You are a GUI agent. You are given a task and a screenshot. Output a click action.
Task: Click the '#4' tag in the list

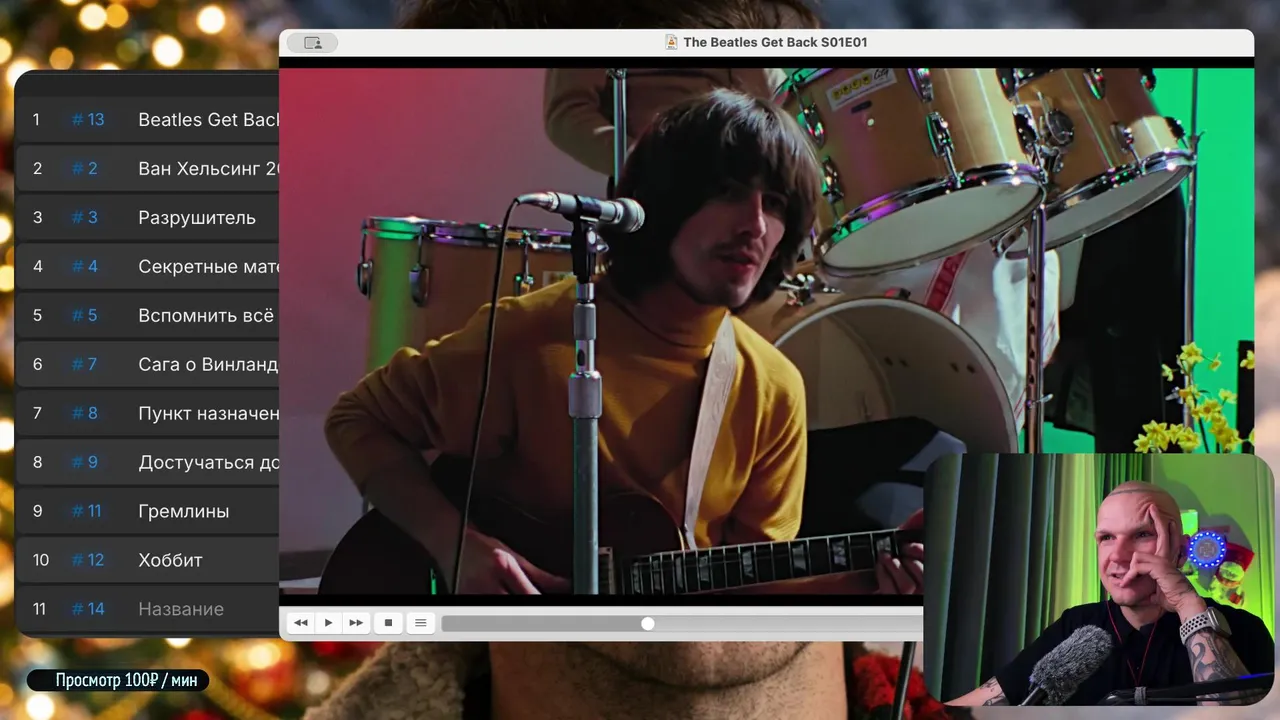tap(85, 266)
